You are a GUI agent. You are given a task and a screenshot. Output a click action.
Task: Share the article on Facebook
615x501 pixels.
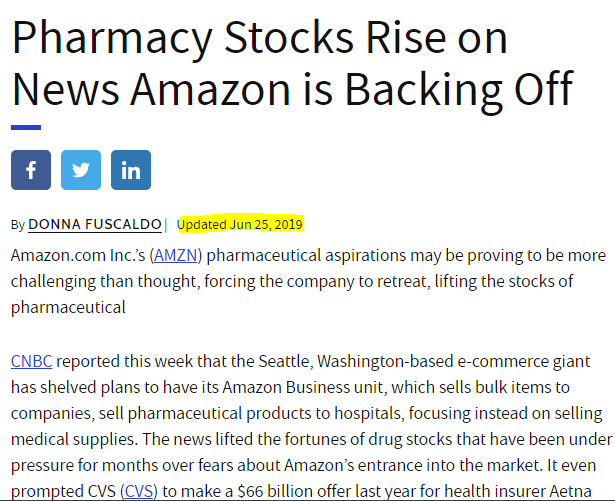pos(31,170)
